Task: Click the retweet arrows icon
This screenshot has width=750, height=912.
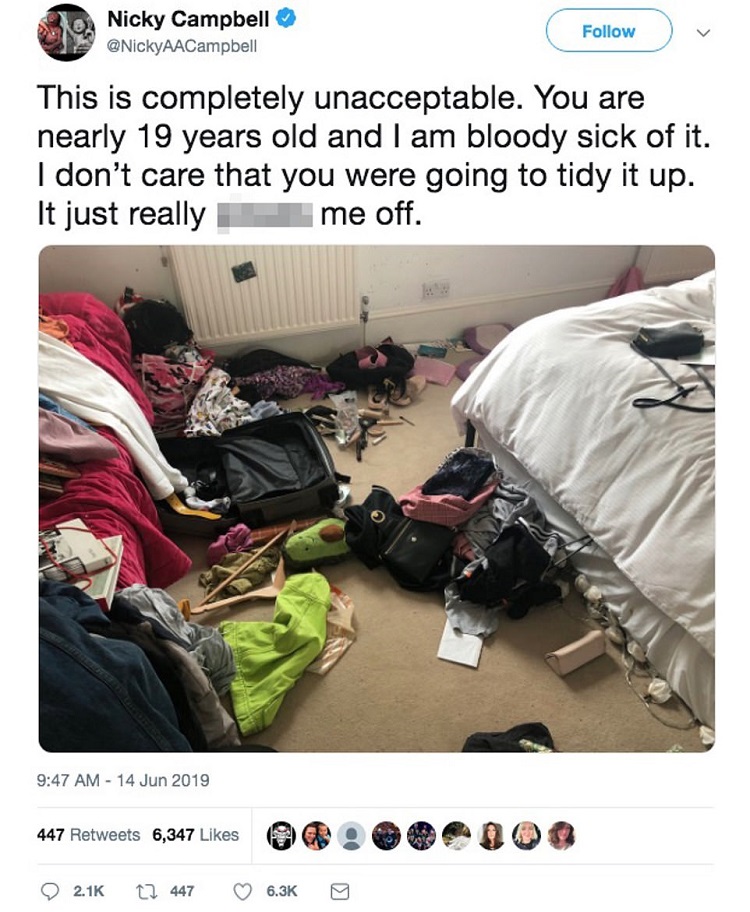Action: click(144, 891)
